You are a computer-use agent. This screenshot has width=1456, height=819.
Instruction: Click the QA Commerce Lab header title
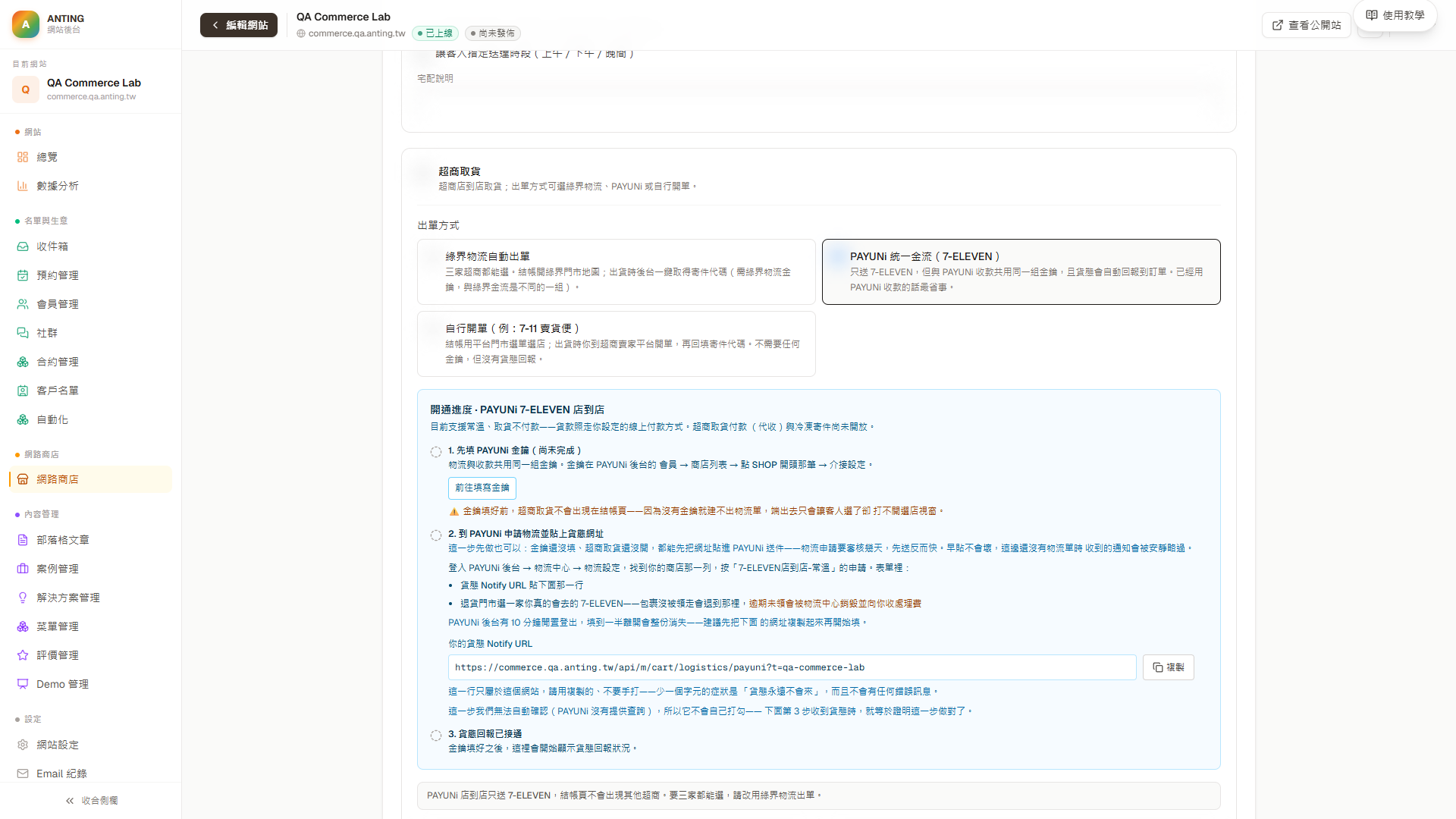coord(344,17)
